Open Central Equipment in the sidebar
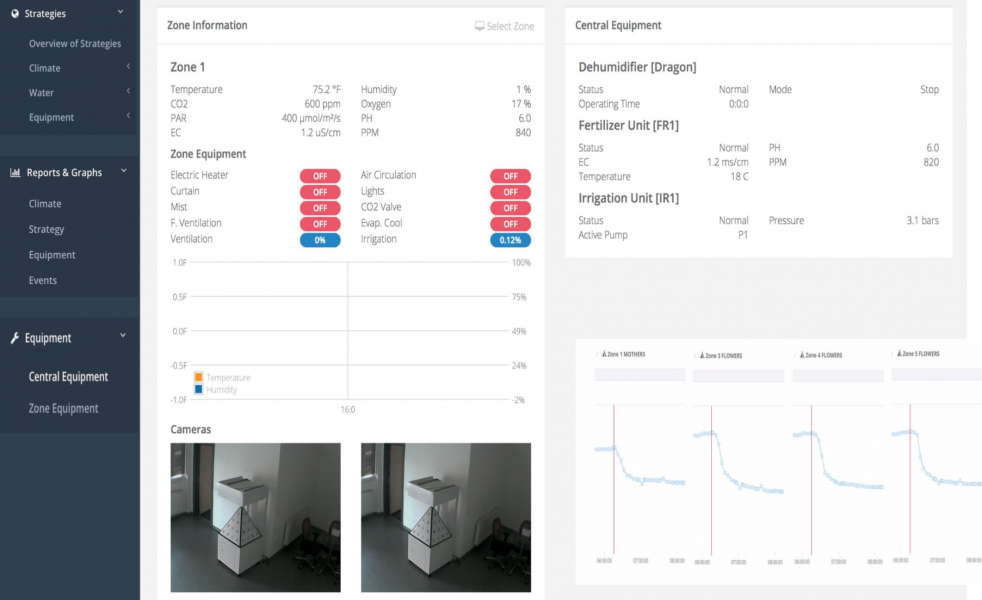The height and width of the screenshot is (600, 982). (68, 377)
